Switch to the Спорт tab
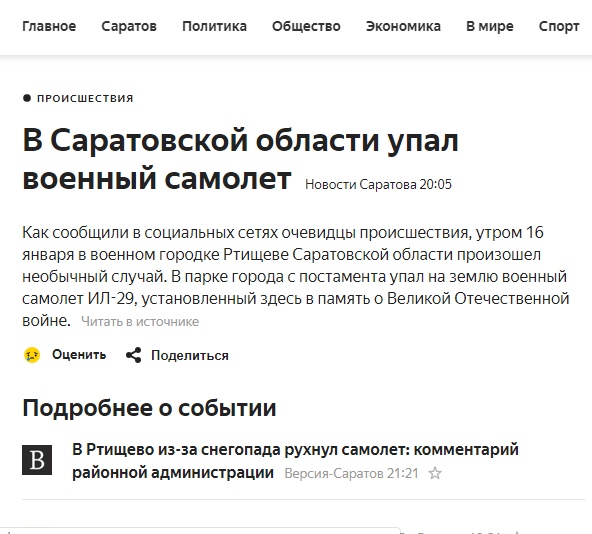The image size is (592, 534). click(x=559, y=26)
